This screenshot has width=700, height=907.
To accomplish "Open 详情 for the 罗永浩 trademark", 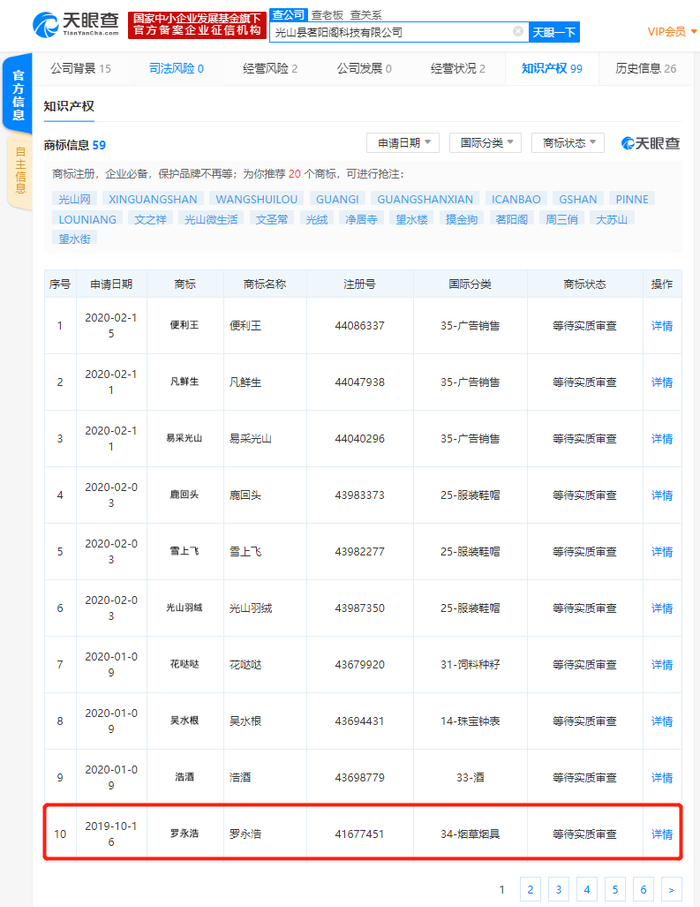I will click(x=662, y=834).
